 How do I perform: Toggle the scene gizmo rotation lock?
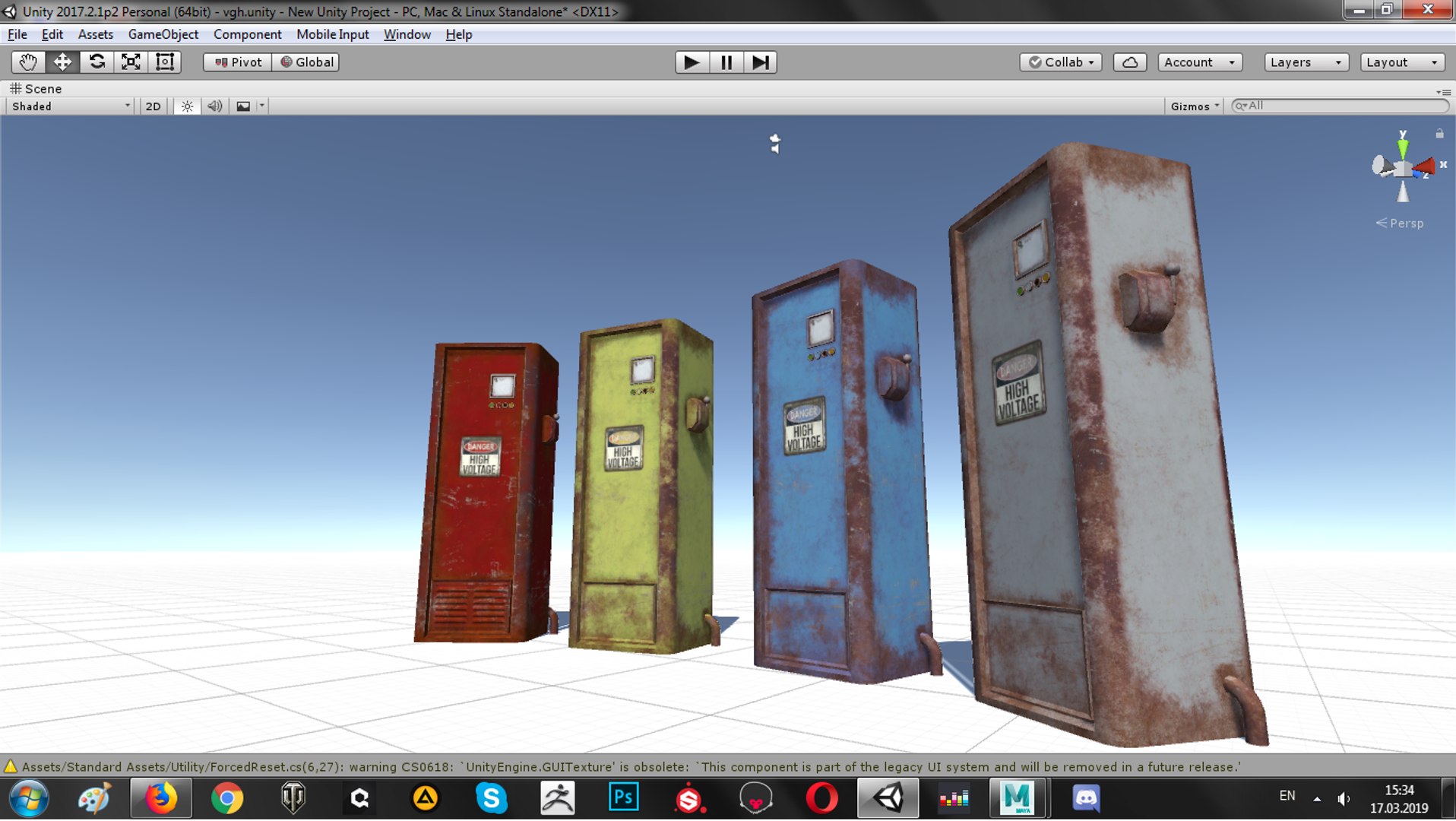pos(1439,134)
